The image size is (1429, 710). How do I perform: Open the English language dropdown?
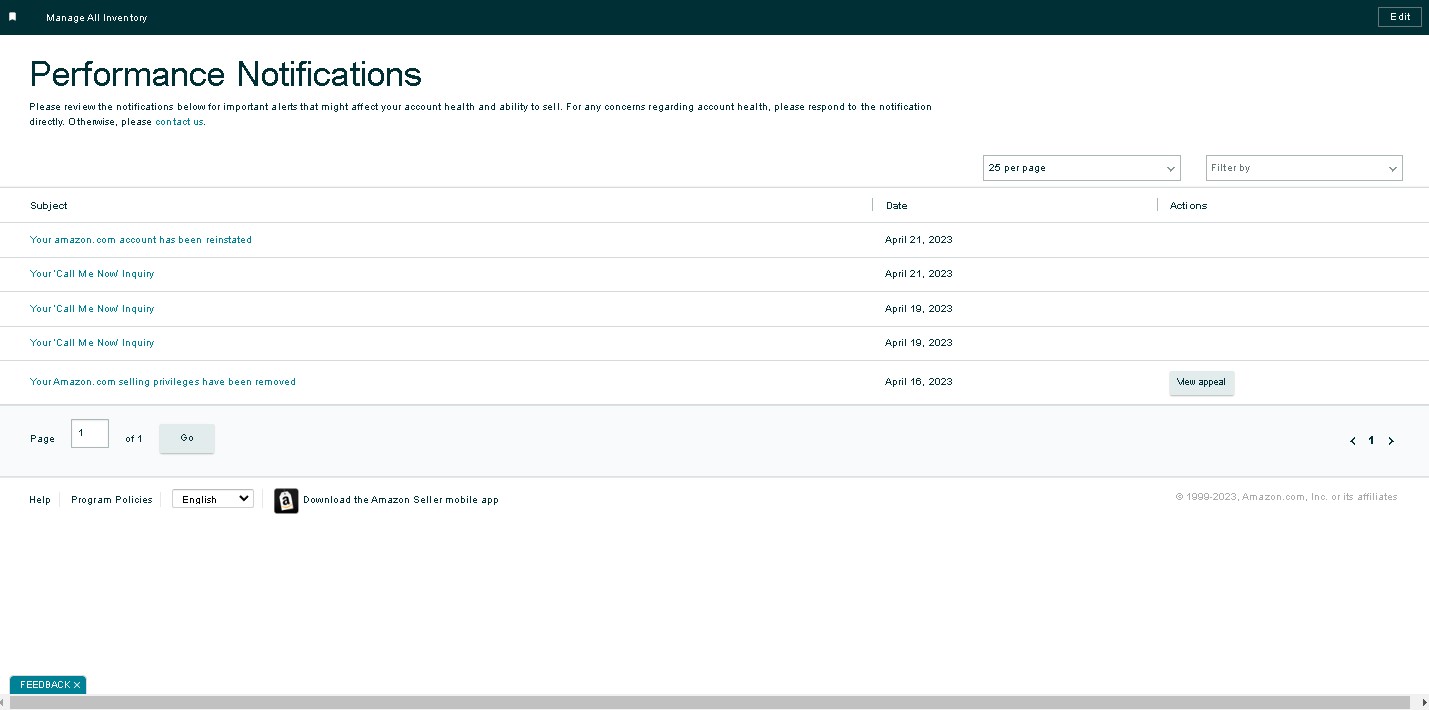point(213,499)
